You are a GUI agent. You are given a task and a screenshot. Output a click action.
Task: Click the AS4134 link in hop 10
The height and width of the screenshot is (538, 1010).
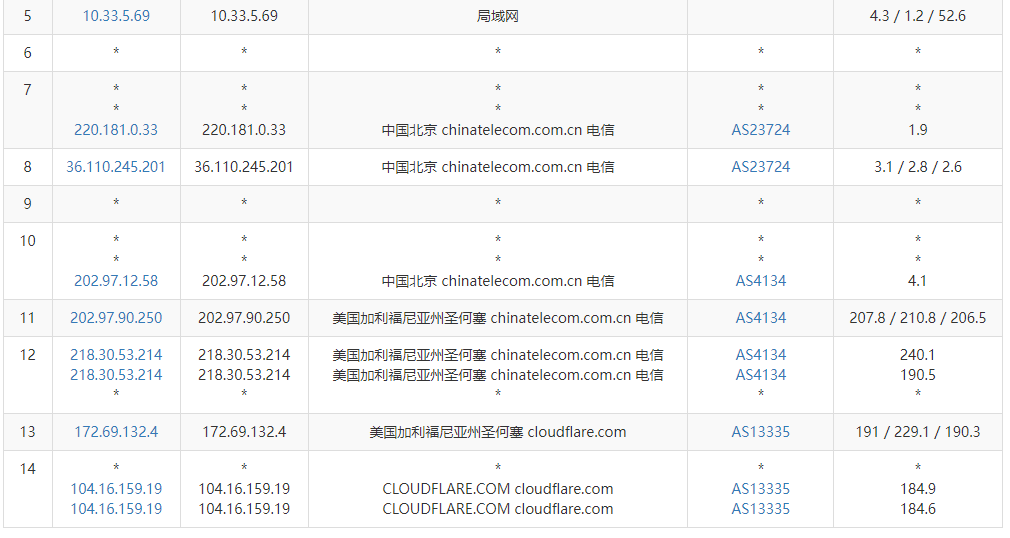[761, 281]
